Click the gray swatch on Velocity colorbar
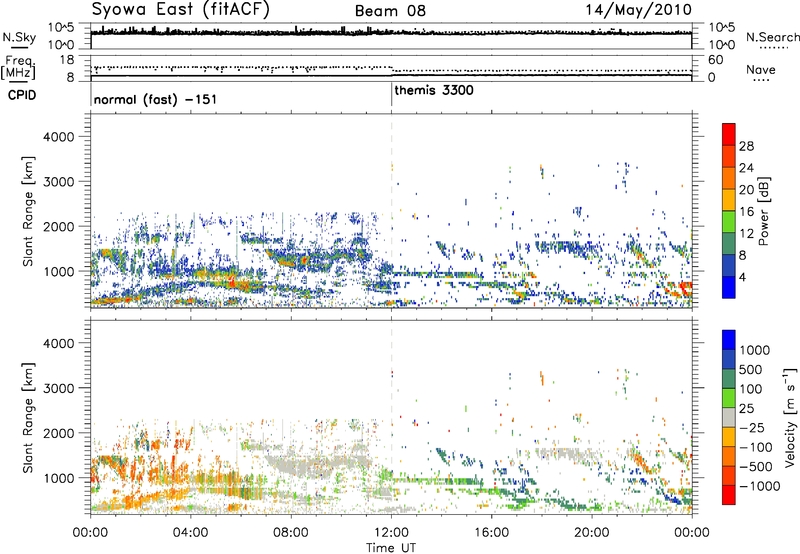Image resolution: width=800 pixels, height=554 pixels. pos(729,417)
